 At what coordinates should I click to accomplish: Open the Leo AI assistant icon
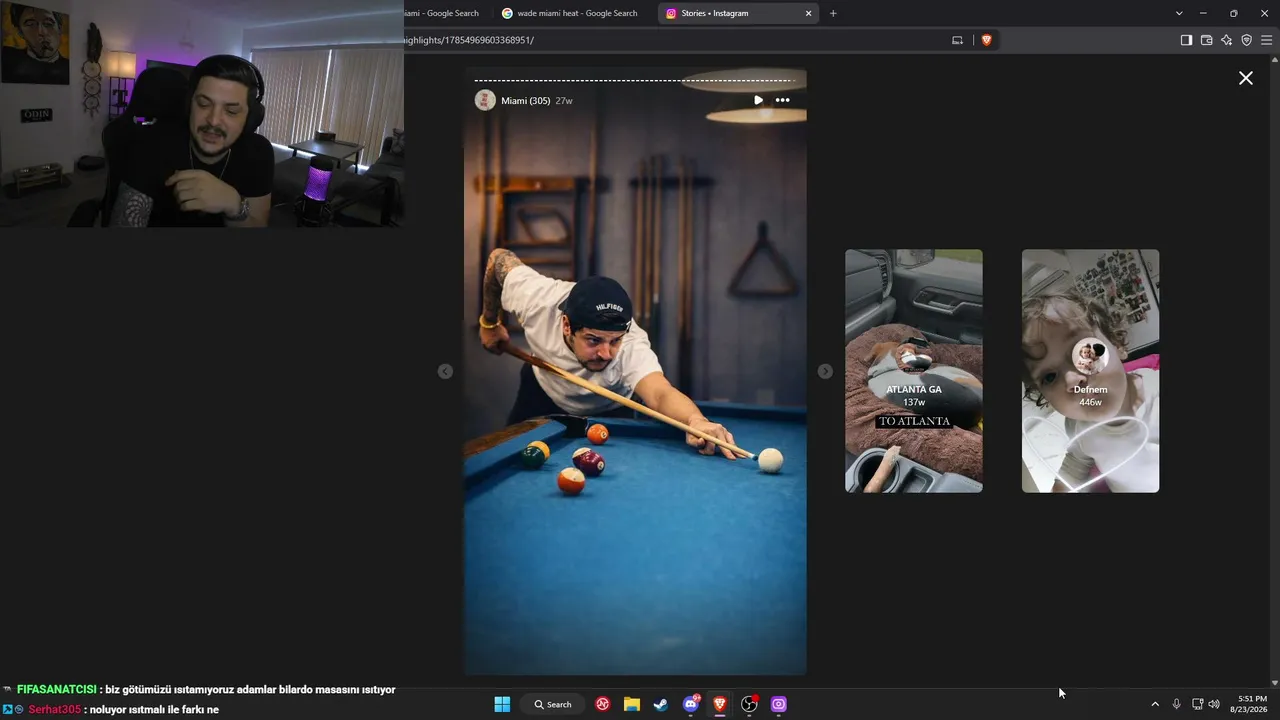(x=1226, y=40)
